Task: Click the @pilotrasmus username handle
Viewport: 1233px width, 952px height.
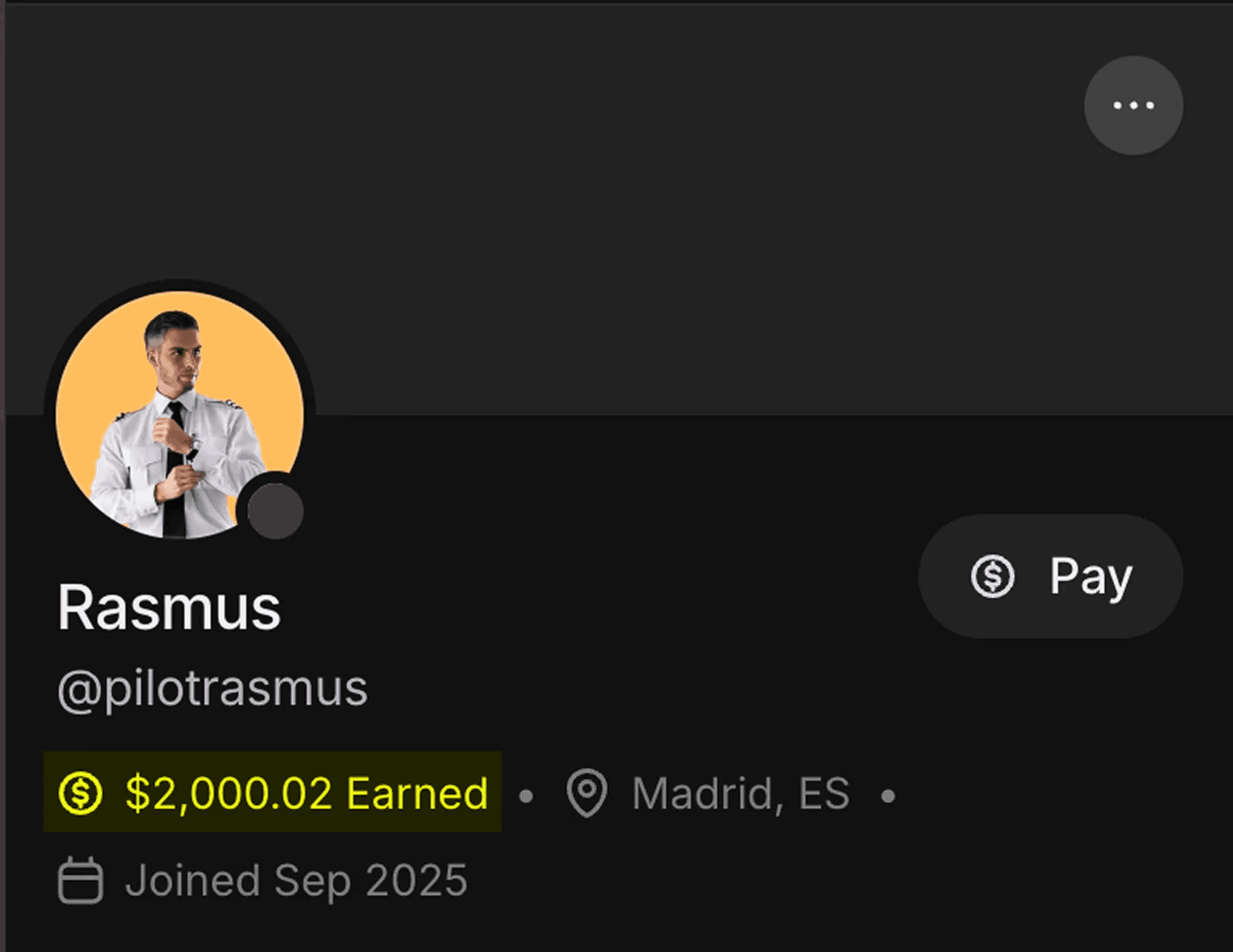Action: 212,689
